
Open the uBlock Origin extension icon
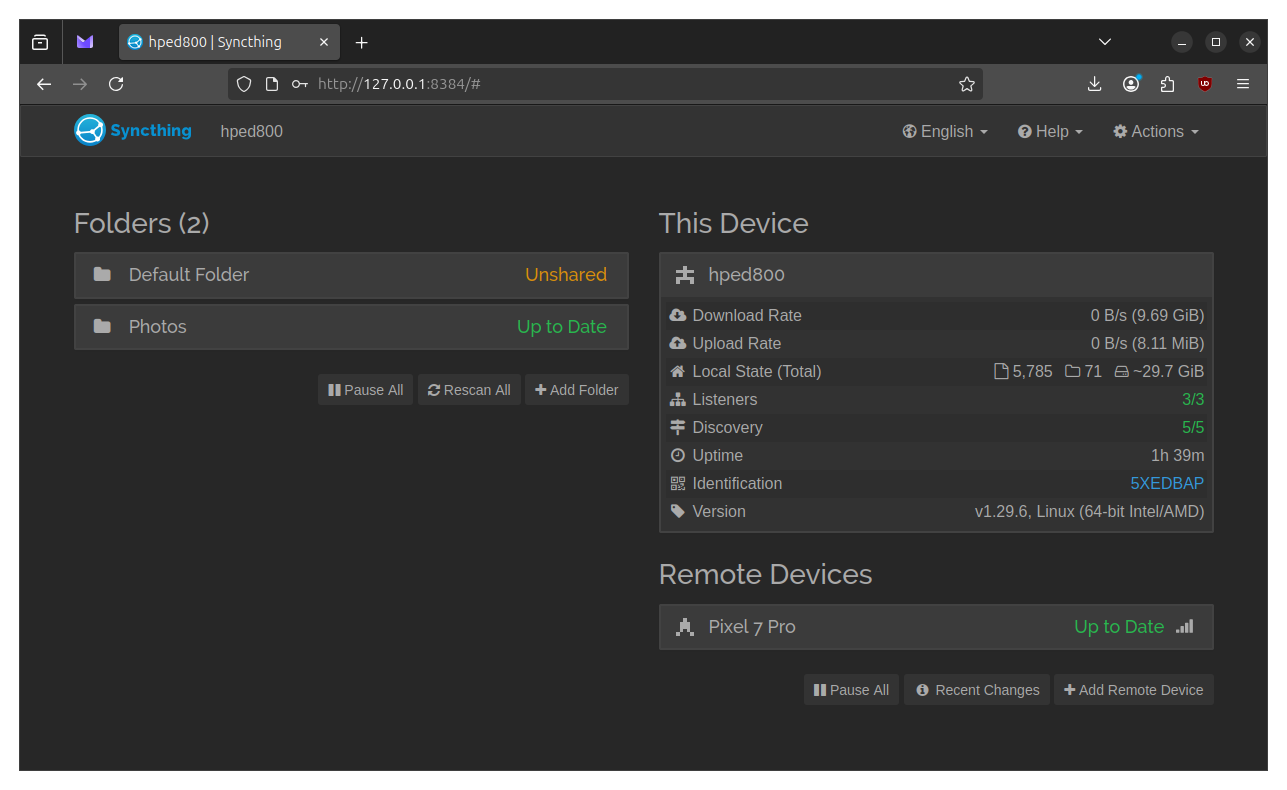pos(1205,84)
